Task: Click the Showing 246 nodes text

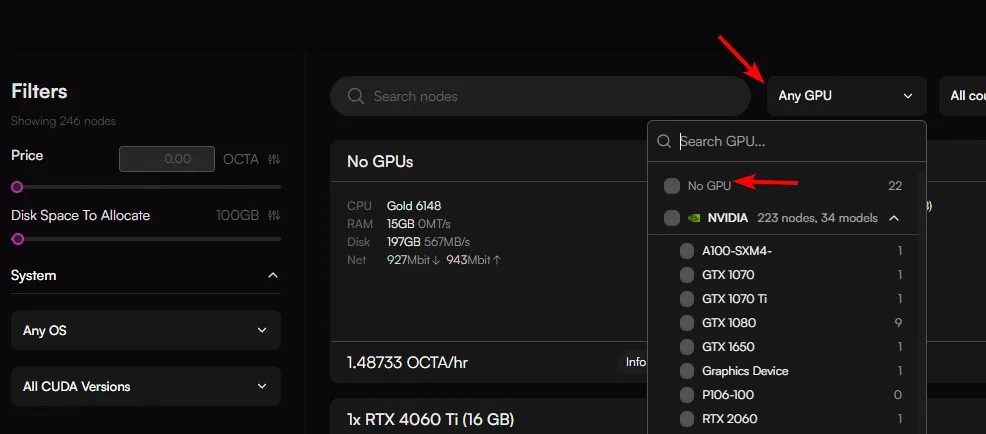Action: [64, 121]
